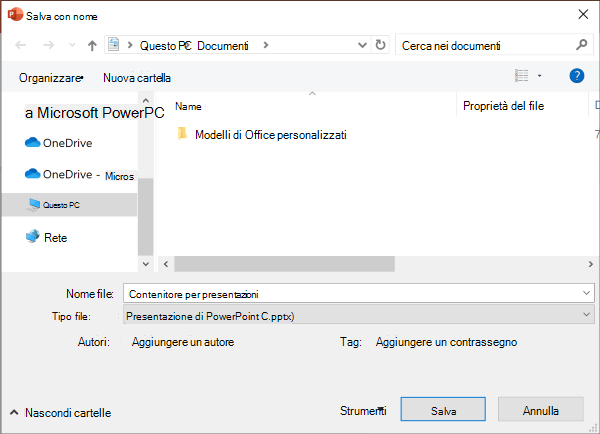
Task: Click Aggiungere un contrassegno
Action: click(446, 342)
